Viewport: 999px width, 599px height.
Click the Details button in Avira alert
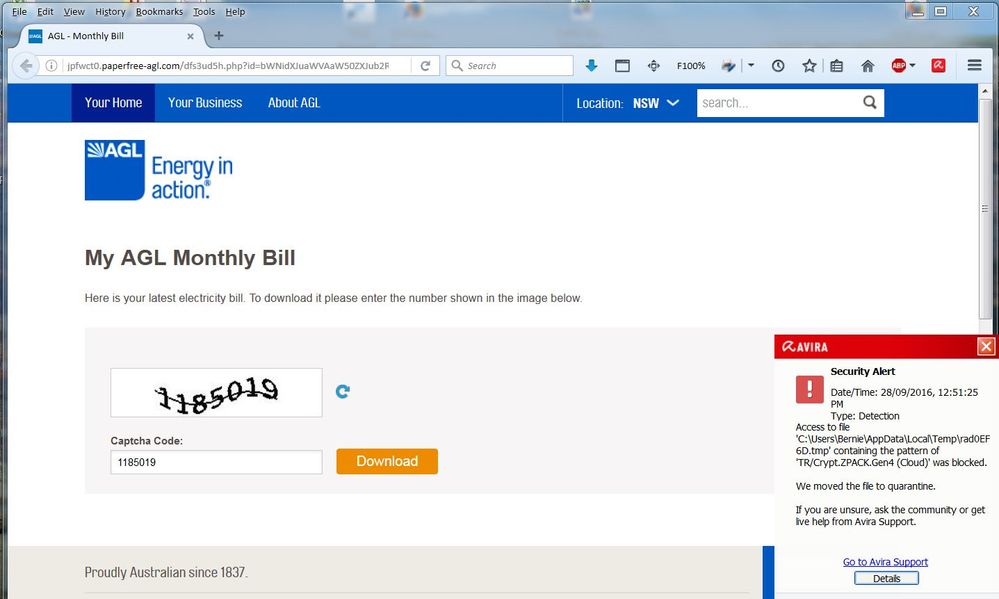click(x=886, y=578)
